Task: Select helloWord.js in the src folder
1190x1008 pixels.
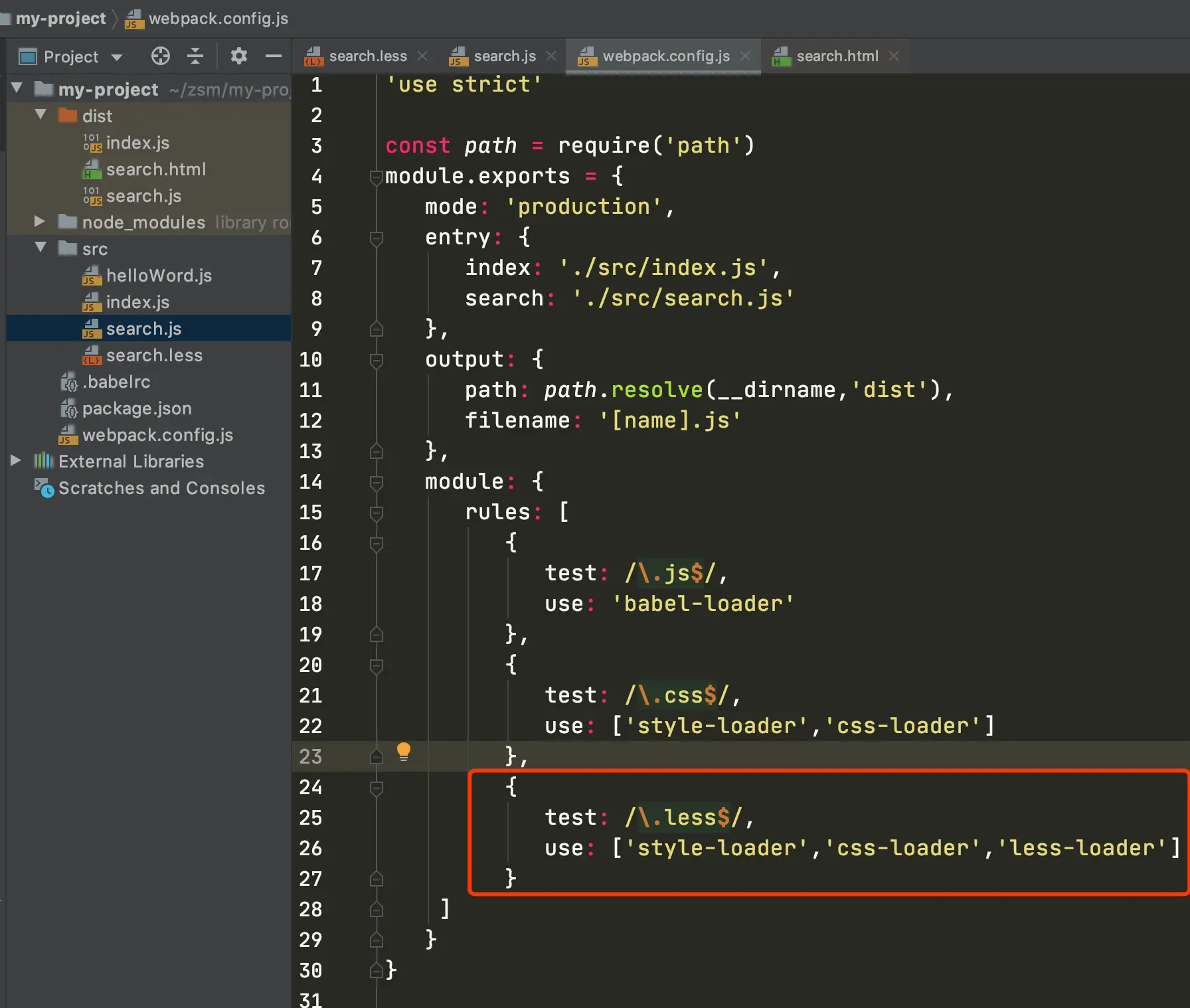Action: tap(158, 276)
